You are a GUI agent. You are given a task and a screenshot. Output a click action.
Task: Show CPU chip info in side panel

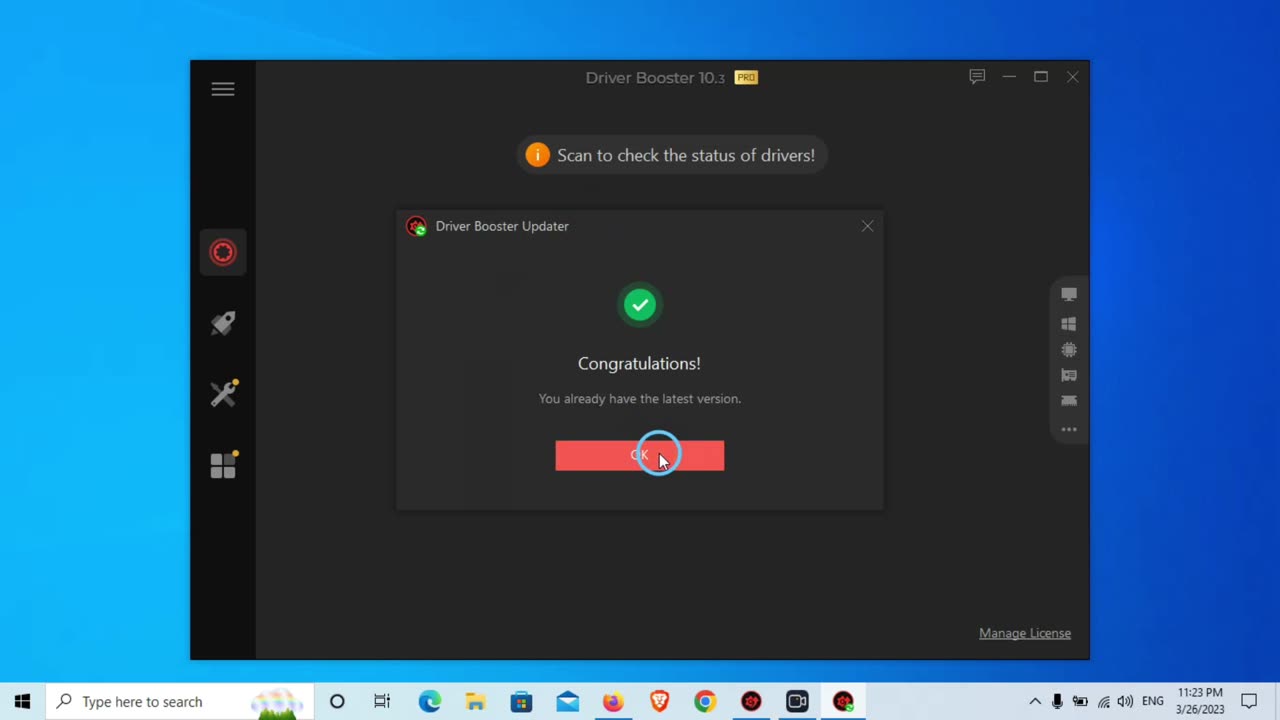pyautogui.click(x=1069, y=350)
